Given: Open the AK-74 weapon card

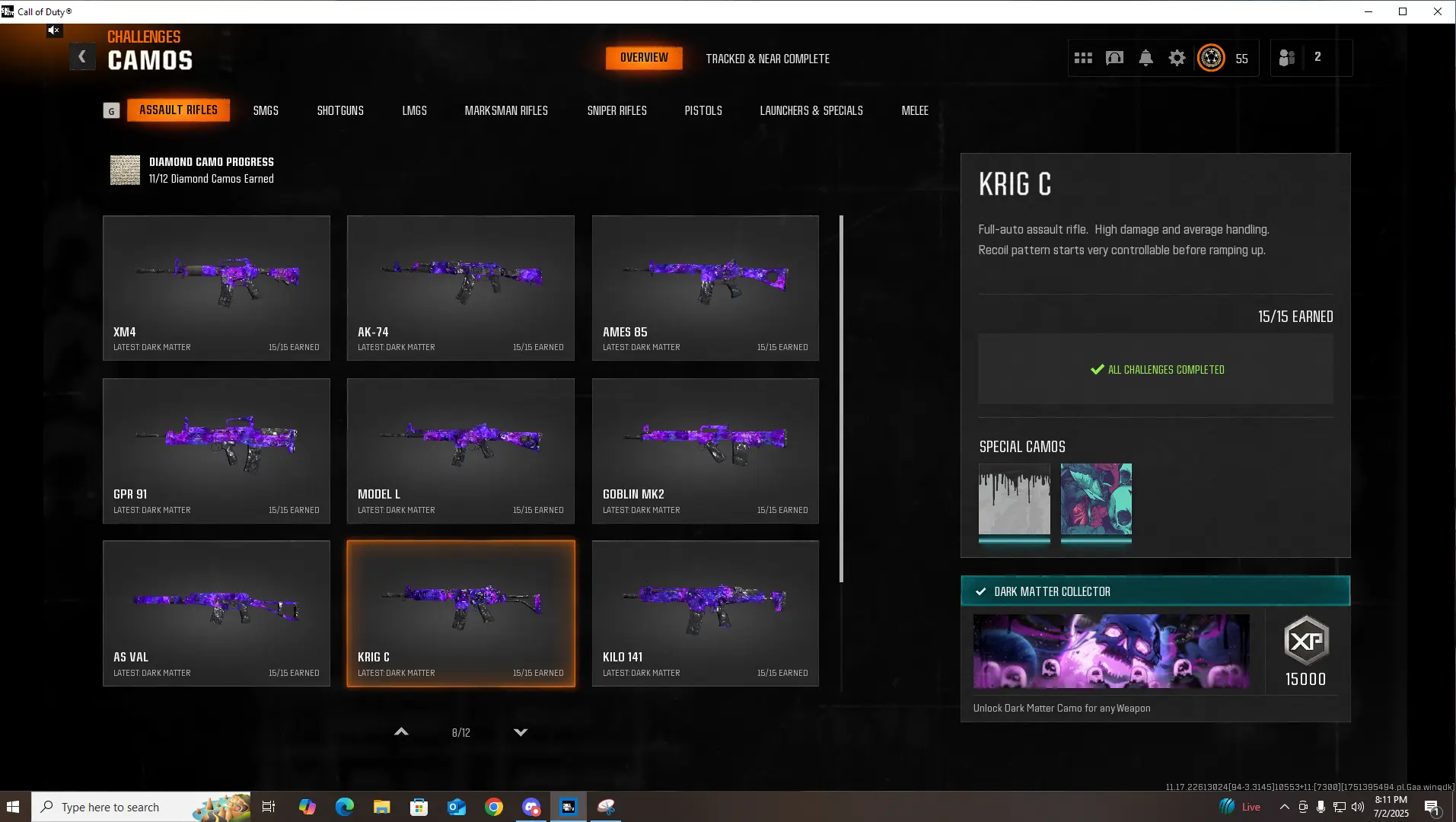Looking at the screenshot, I should coord(460,288).
